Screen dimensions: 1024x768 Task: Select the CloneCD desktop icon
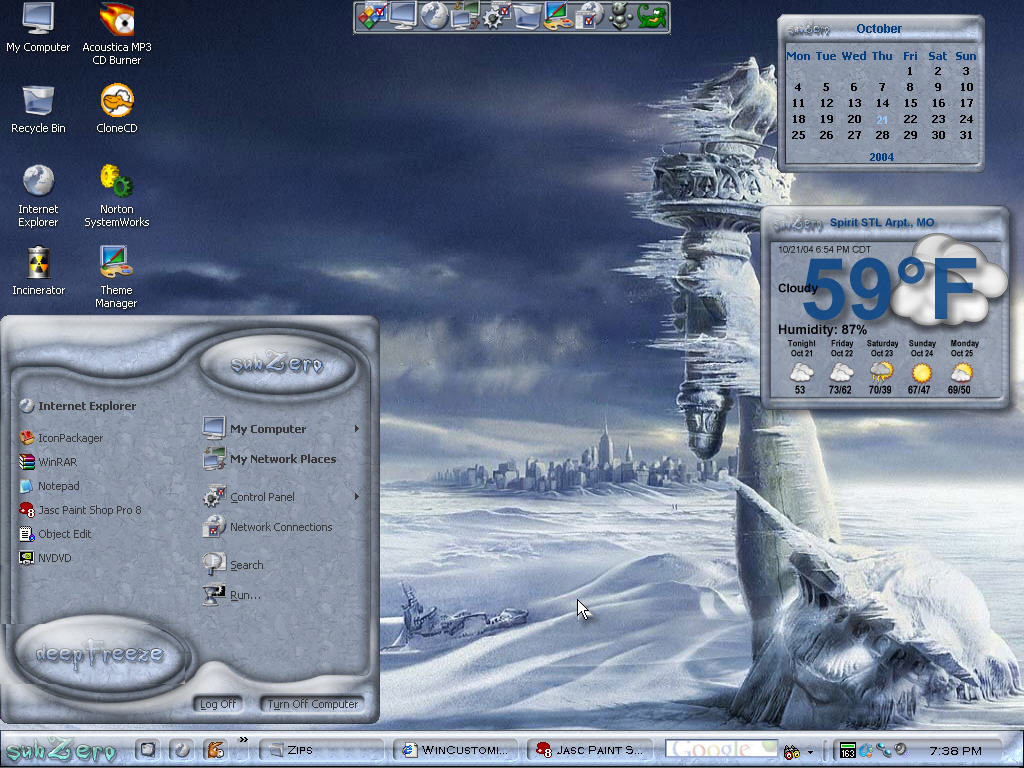[117, 109]
